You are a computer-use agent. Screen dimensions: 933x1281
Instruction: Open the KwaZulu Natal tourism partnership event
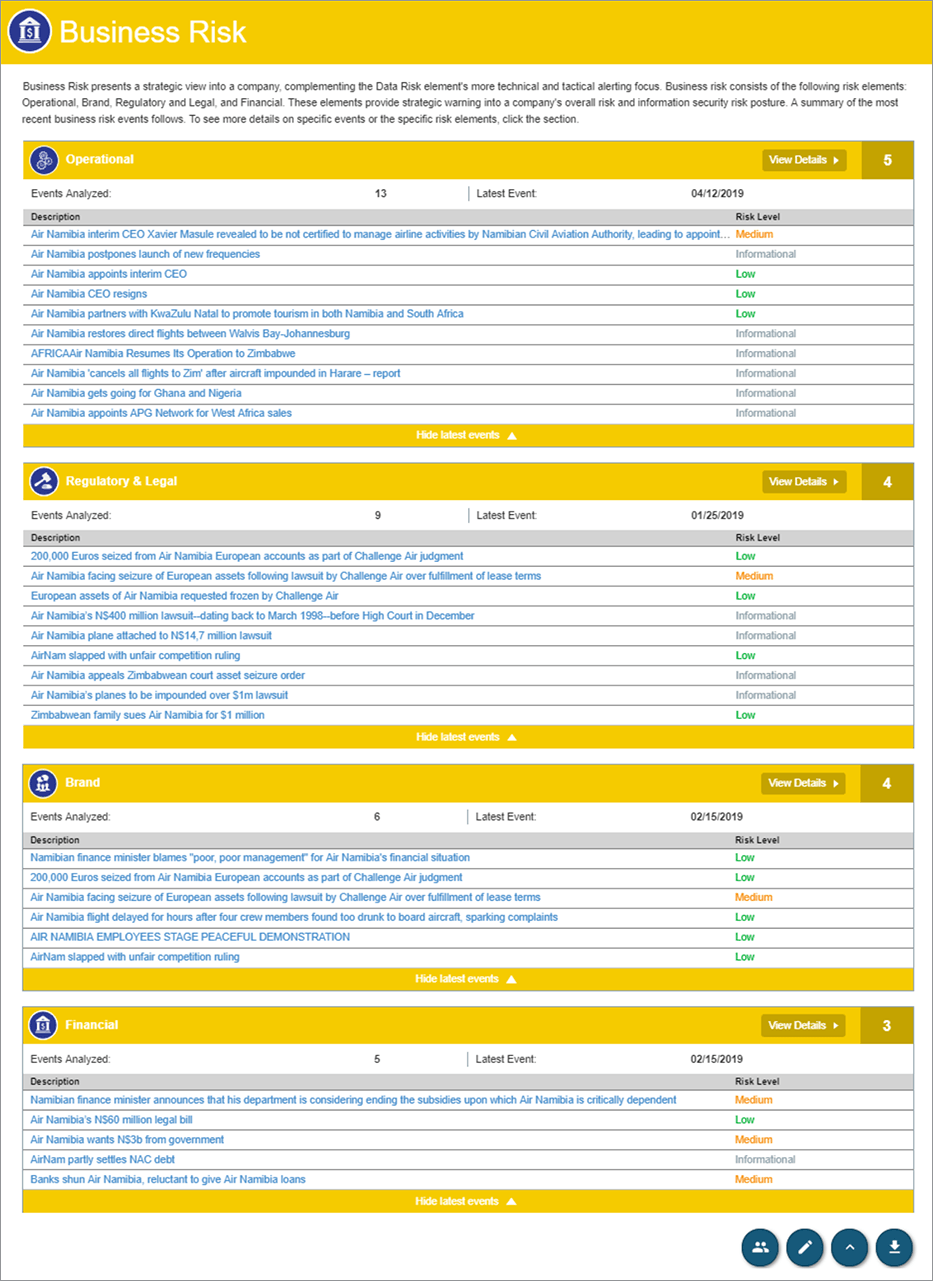tap(247, 314)
